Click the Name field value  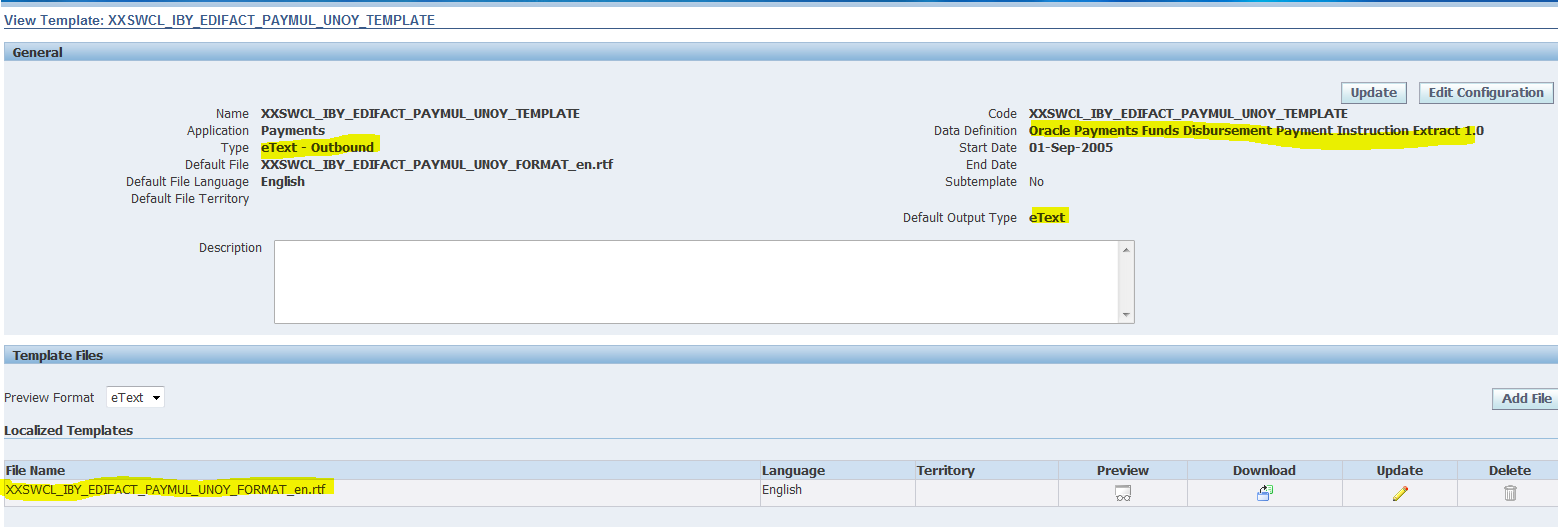[x=420, y=114]
